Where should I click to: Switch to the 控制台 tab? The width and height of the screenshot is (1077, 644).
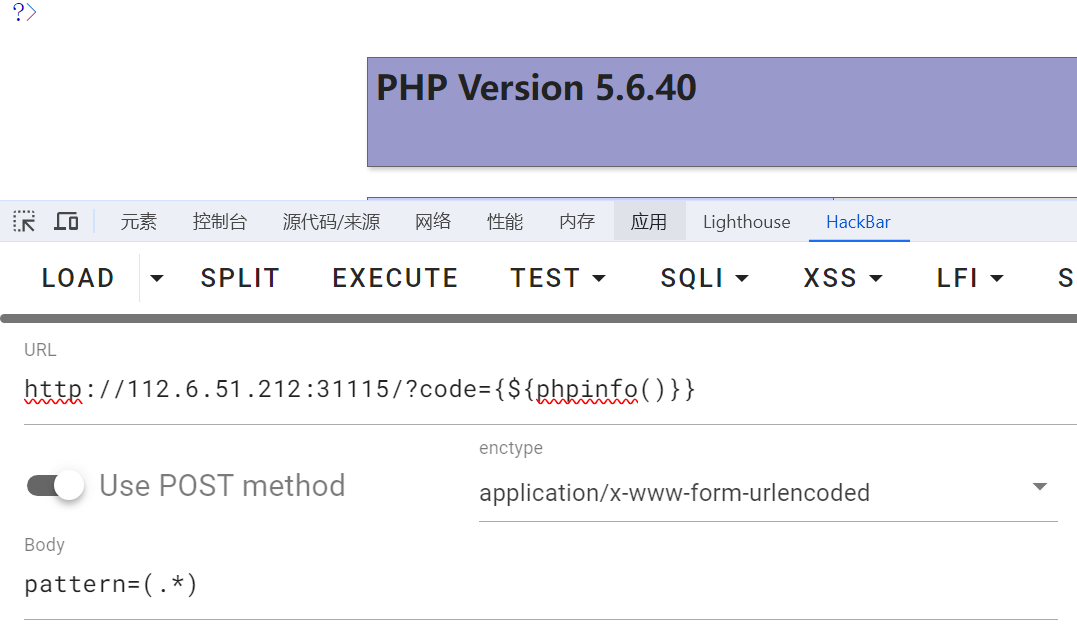[220, 222]
